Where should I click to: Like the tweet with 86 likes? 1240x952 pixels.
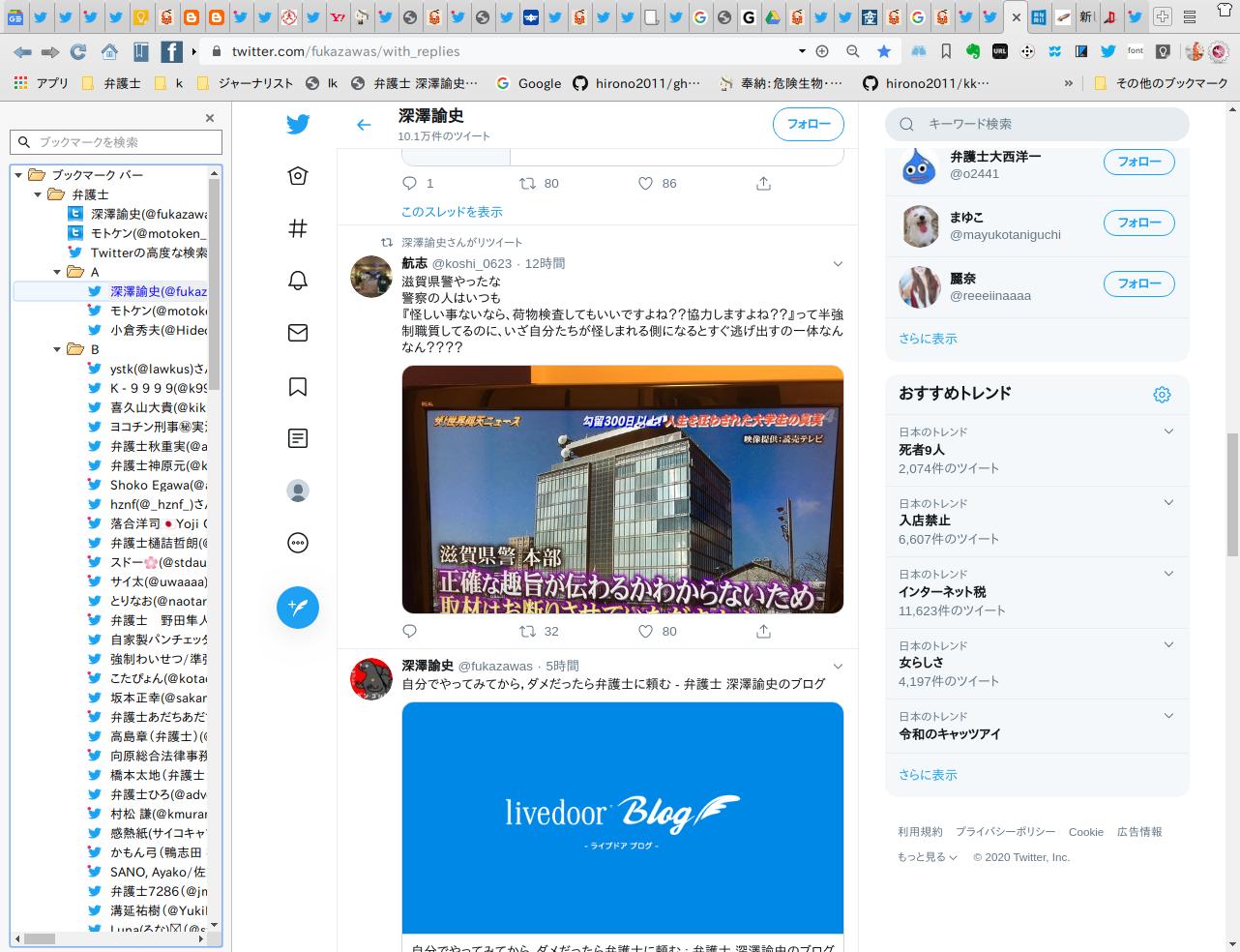(x=645, y=184)
